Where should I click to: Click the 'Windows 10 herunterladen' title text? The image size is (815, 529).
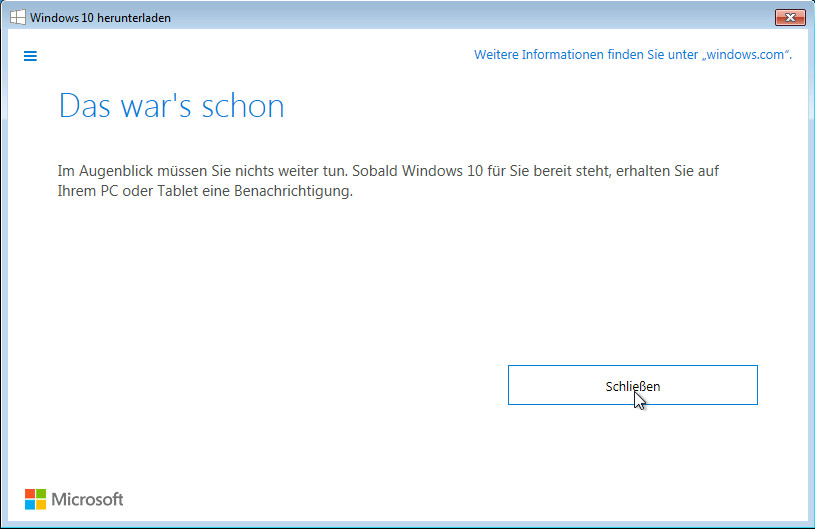pos(100,18)
